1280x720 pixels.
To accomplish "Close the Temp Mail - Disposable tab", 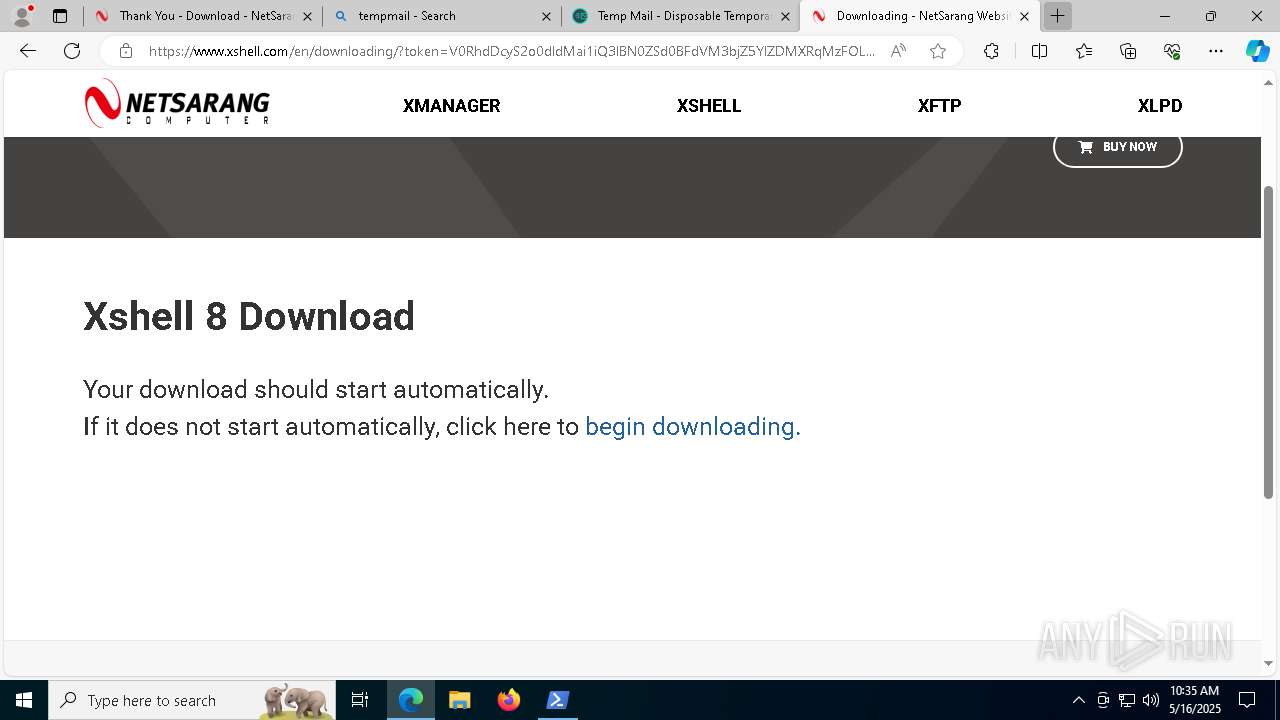I will click(x=785, y=16).
